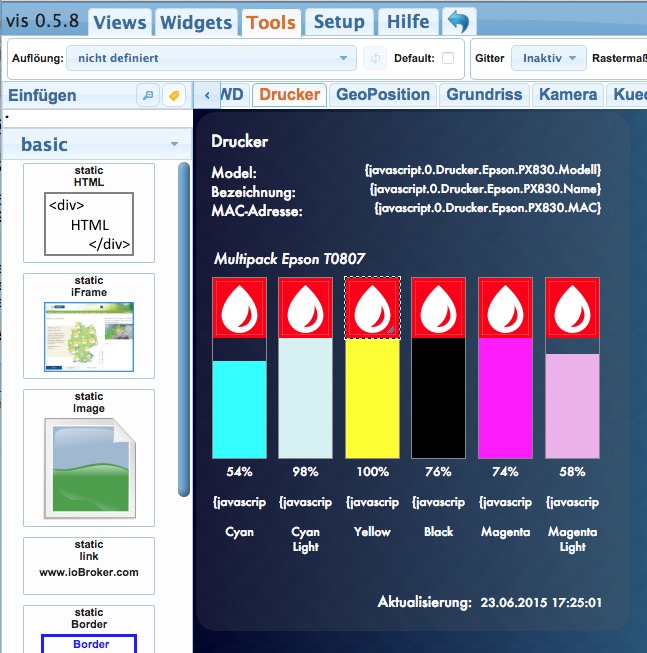Click the Cyan ink level bar

pos(239,409)
